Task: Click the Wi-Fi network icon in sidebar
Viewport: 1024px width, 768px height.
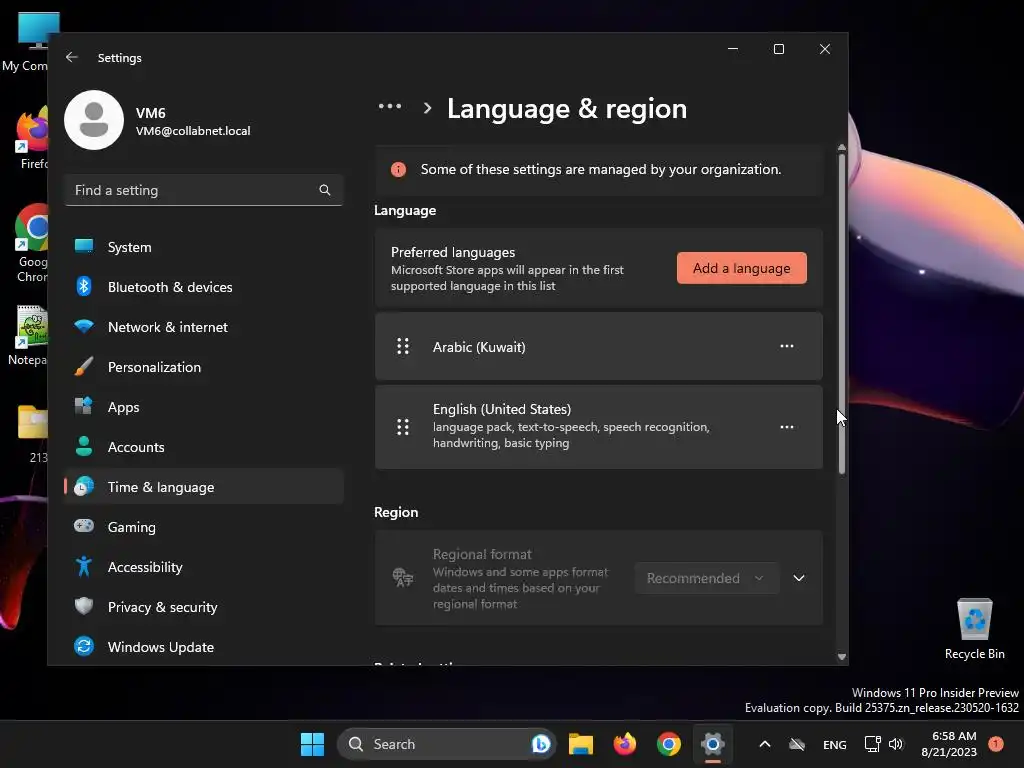Action: point(84,326)
